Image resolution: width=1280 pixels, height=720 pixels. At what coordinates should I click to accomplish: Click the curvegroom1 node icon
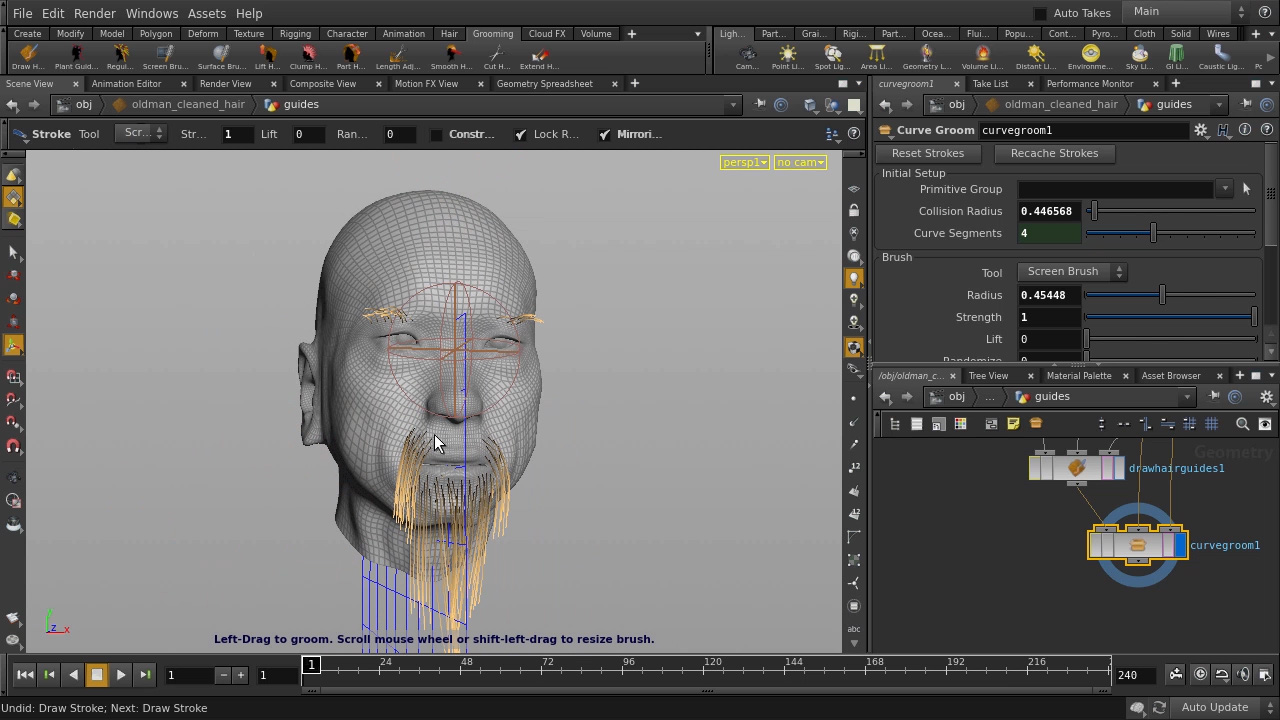click(1137, 545)
